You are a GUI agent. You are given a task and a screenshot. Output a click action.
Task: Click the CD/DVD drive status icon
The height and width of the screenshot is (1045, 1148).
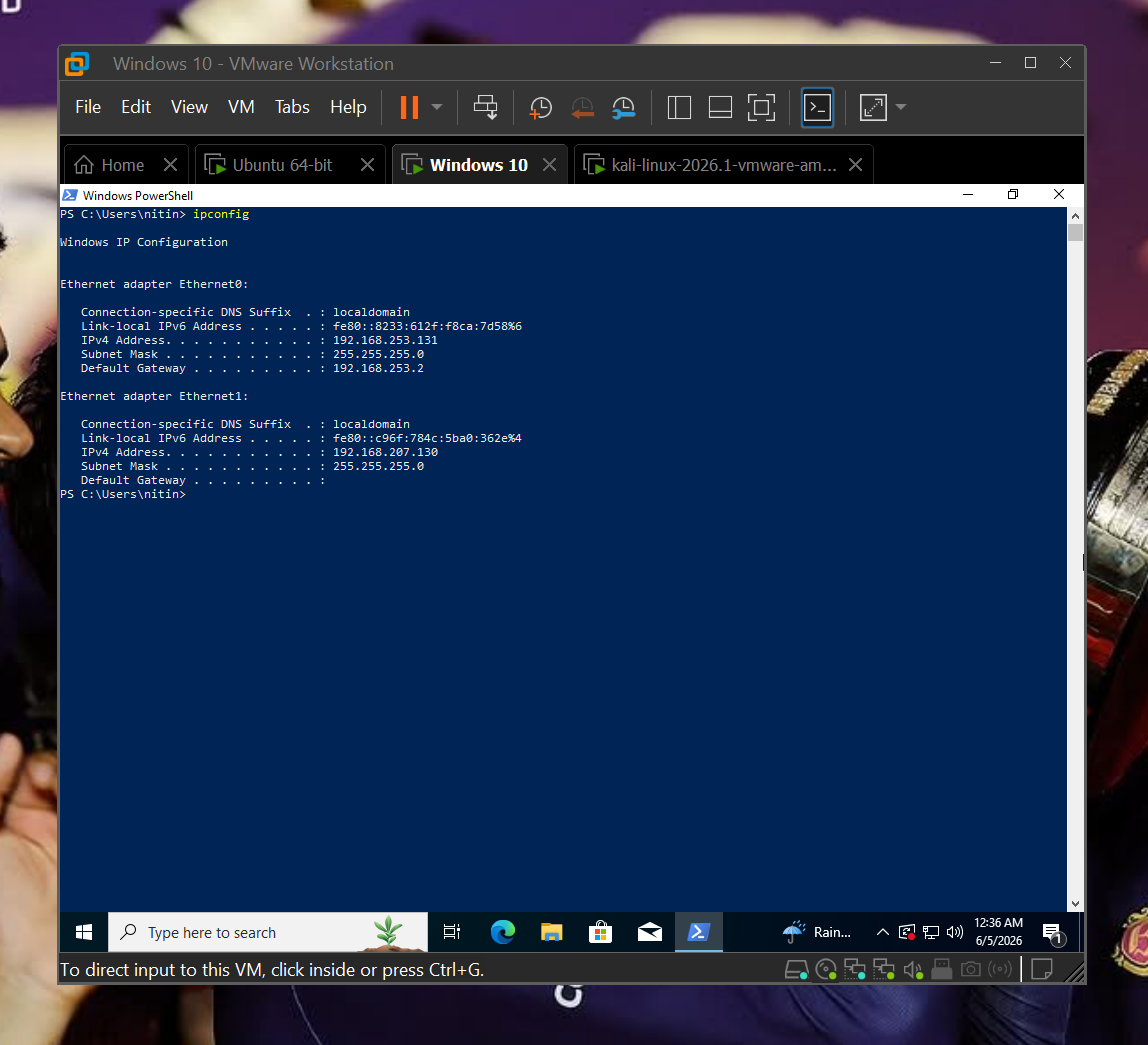point(826,970)
